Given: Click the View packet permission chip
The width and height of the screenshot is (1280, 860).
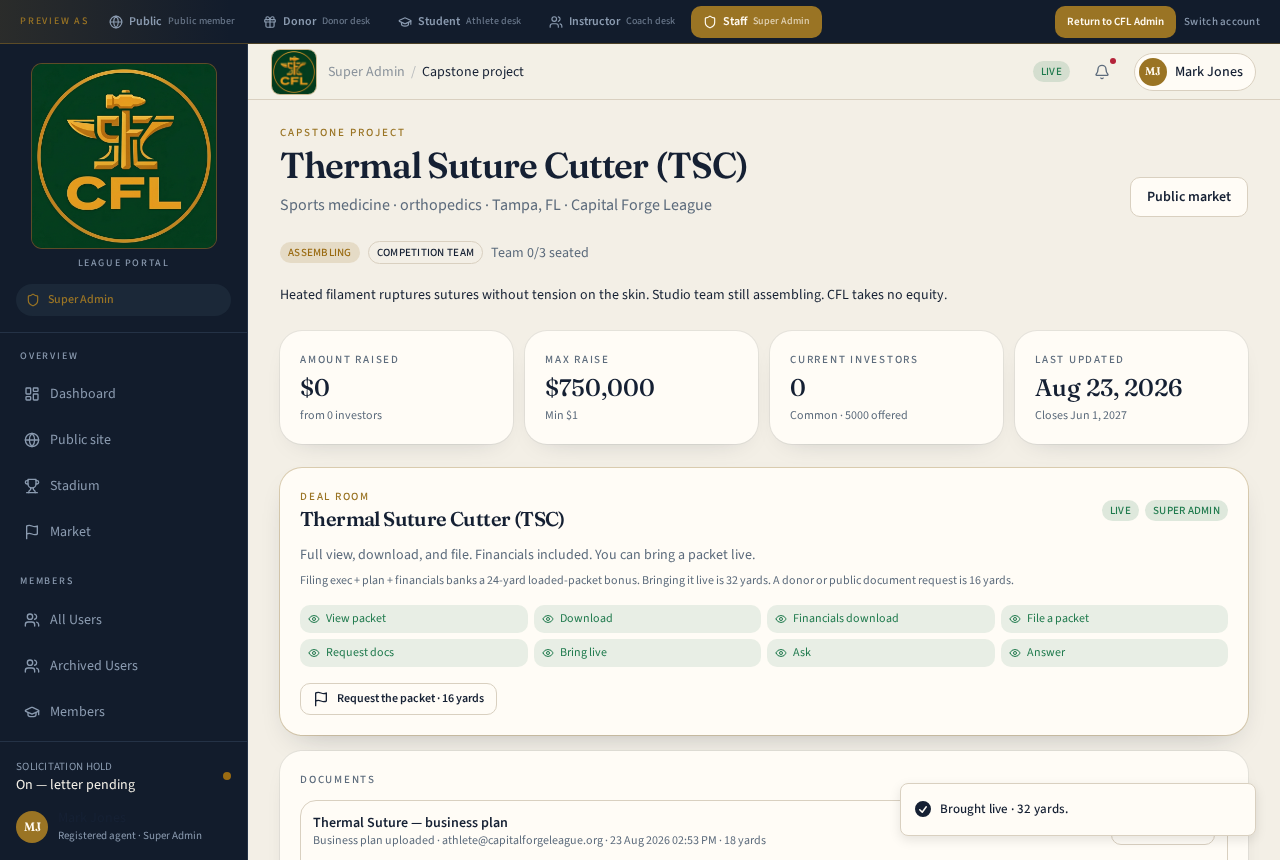Looking at the screenshot, I should tap(414, 619).
